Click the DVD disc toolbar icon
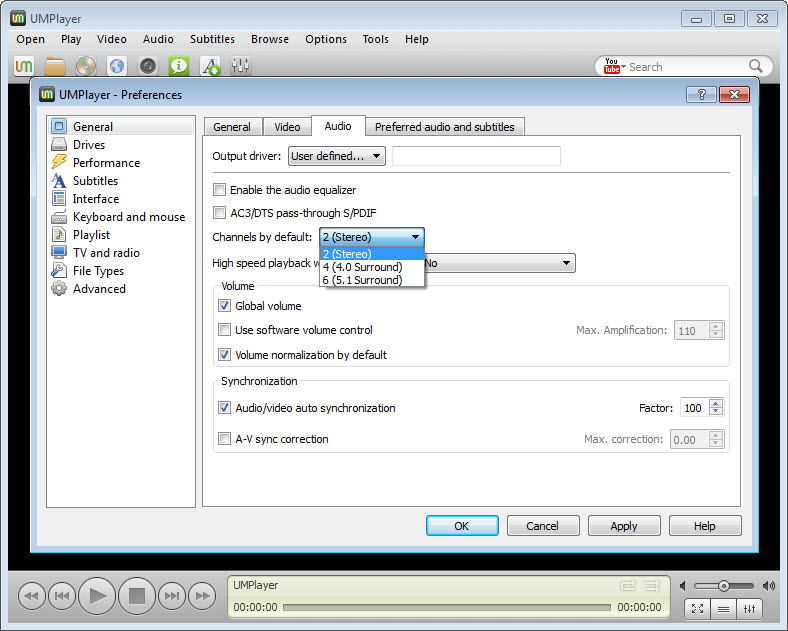The image size is (788, 631). tap(86, 66)
